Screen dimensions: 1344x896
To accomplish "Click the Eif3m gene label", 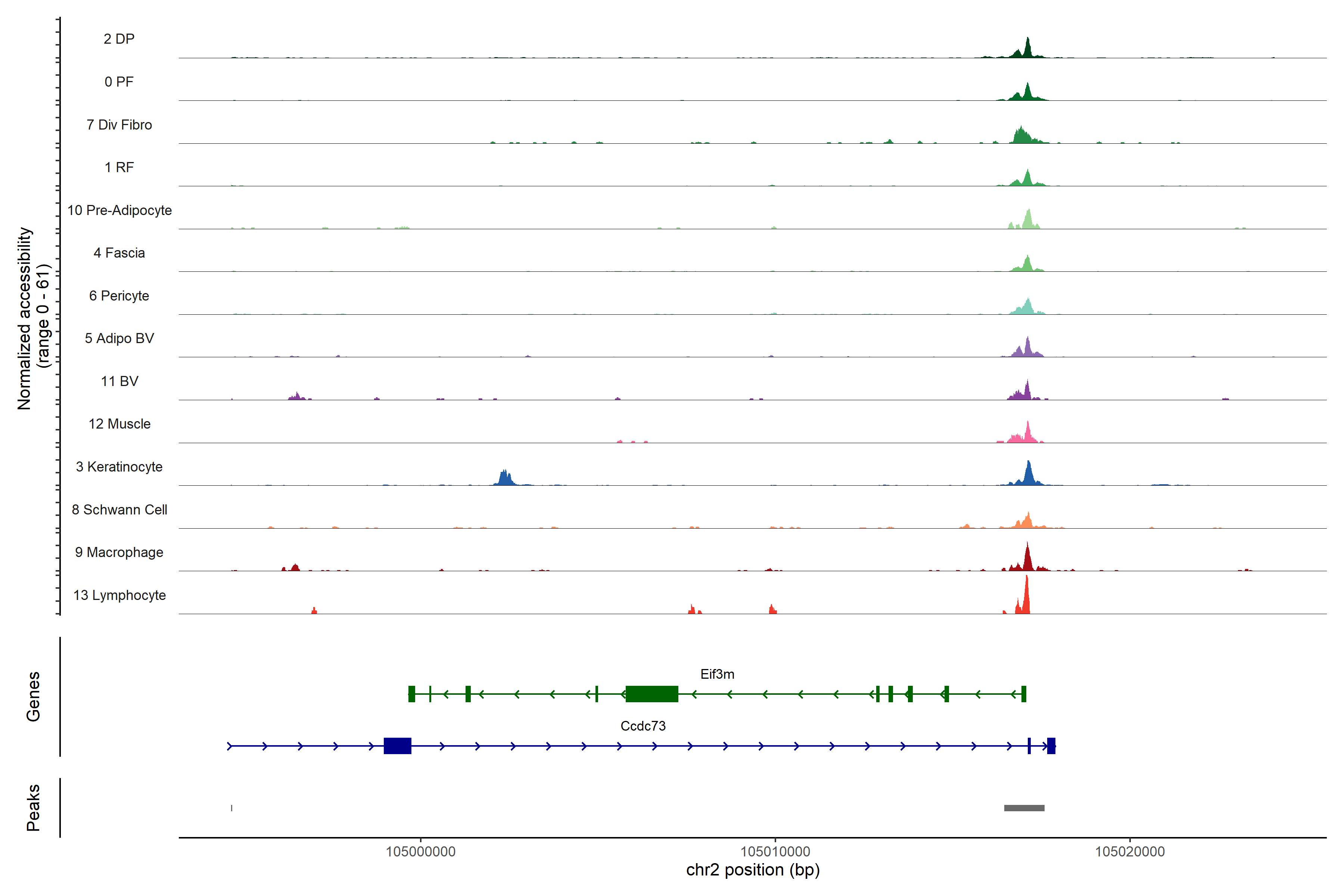I will (717, 674).
